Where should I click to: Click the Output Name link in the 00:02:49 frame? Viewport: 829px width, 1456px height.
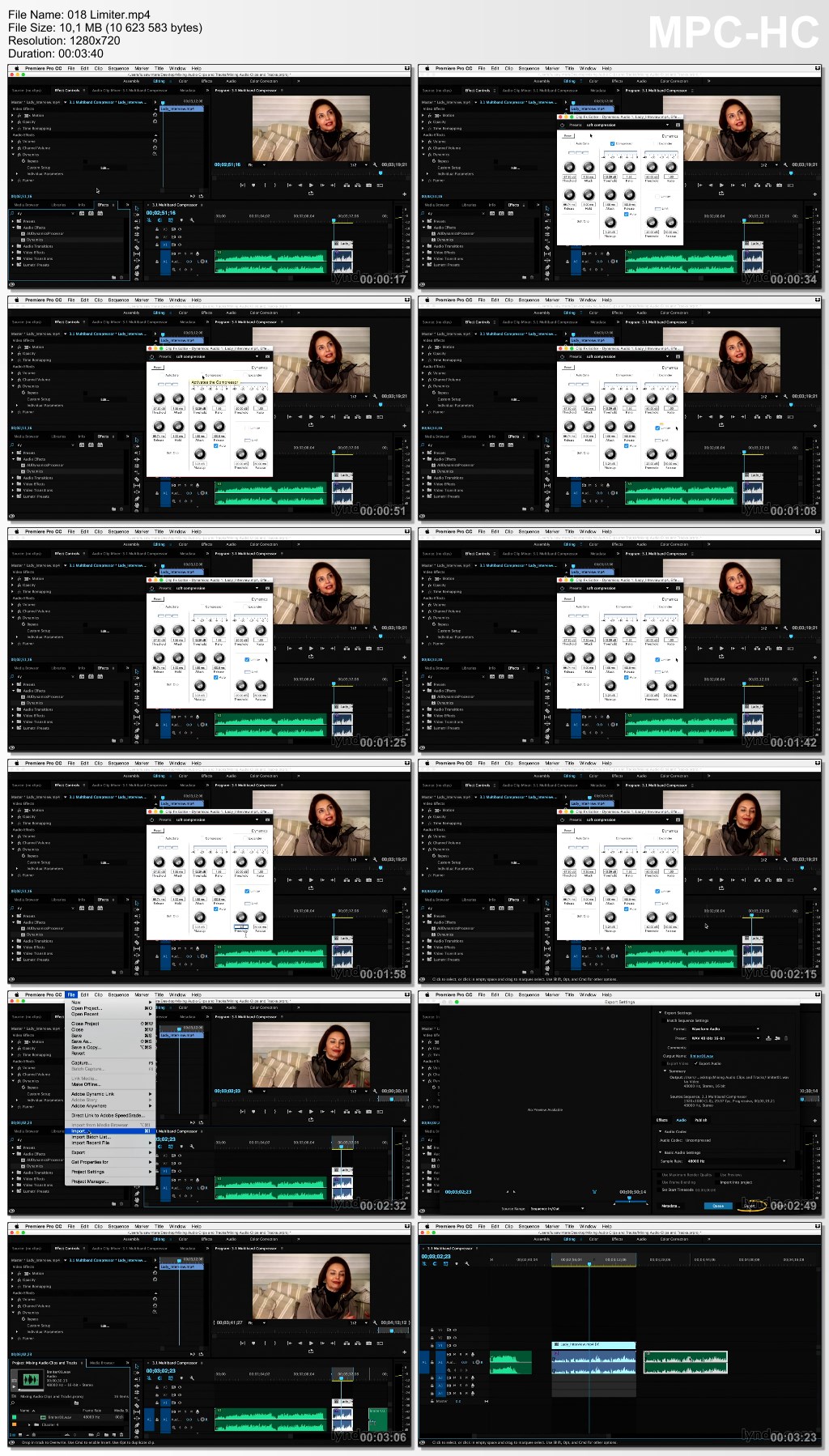click(702, 1056)
